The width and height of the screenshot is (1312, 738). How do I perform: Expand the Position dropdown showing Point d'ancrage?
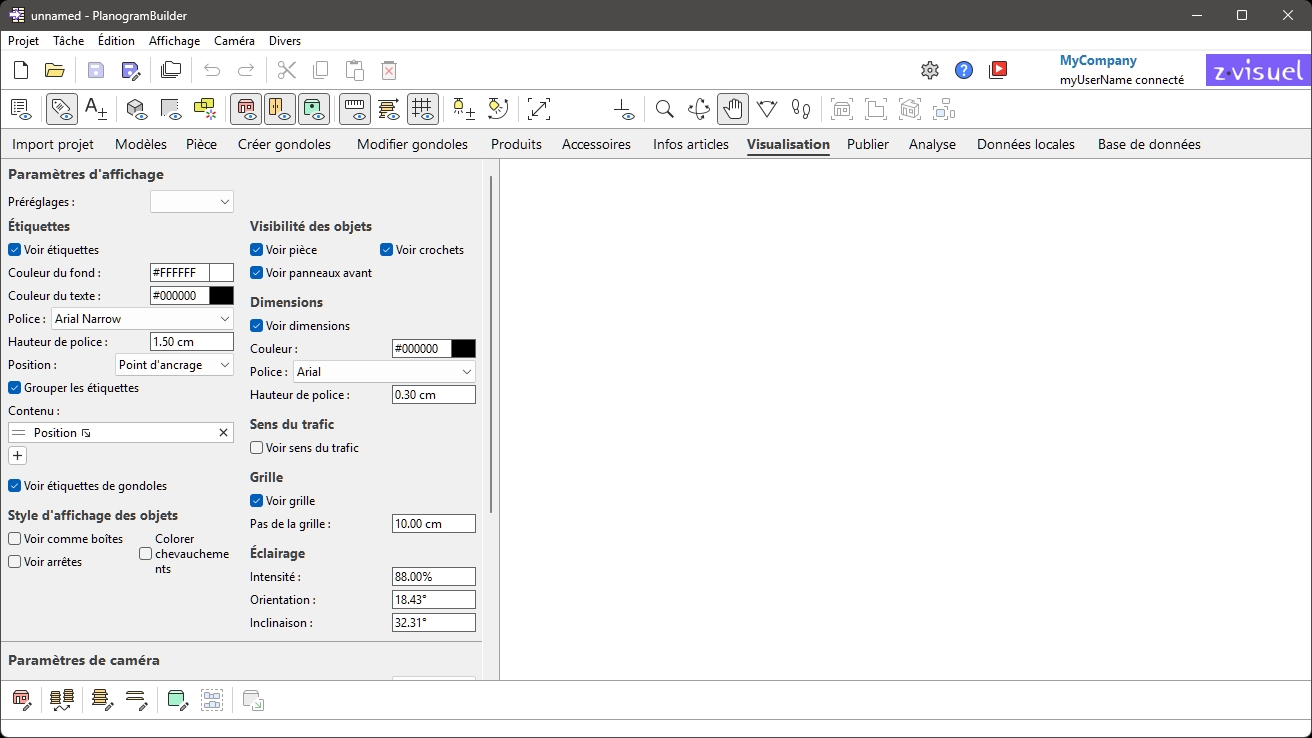click(174, 365)
